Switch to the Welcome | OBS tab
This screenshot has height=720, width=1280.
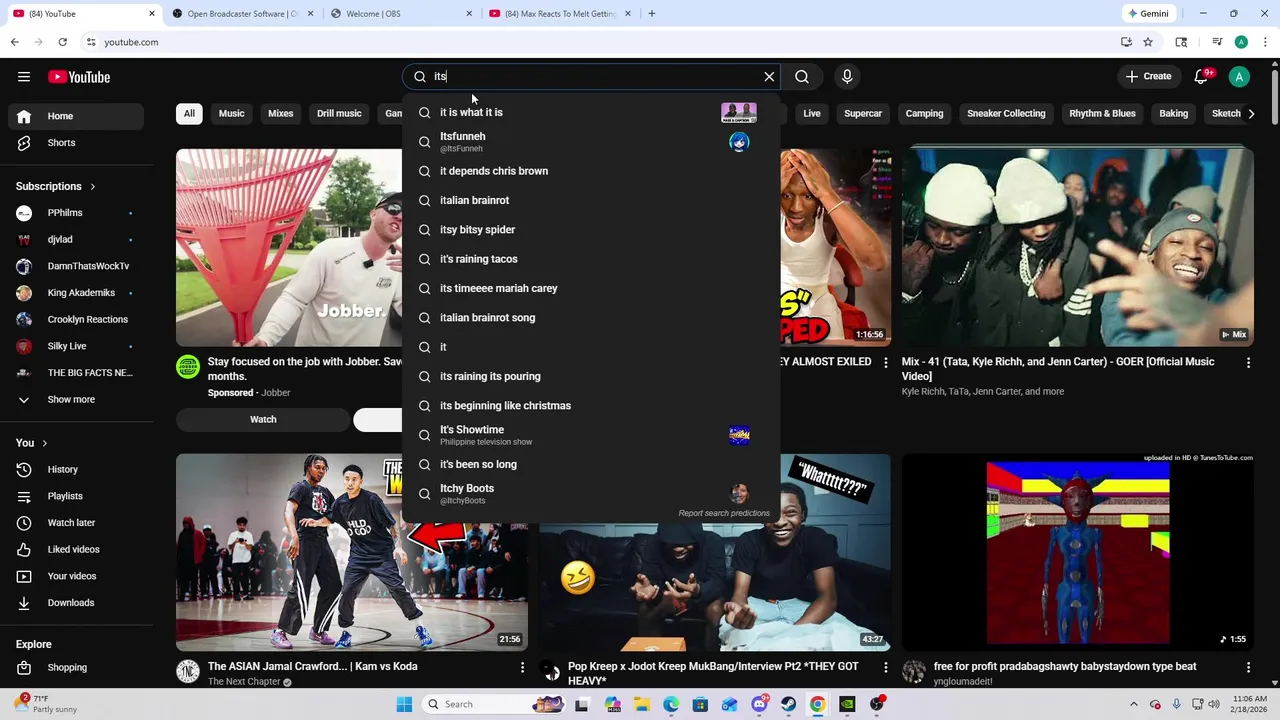(402, 14)
